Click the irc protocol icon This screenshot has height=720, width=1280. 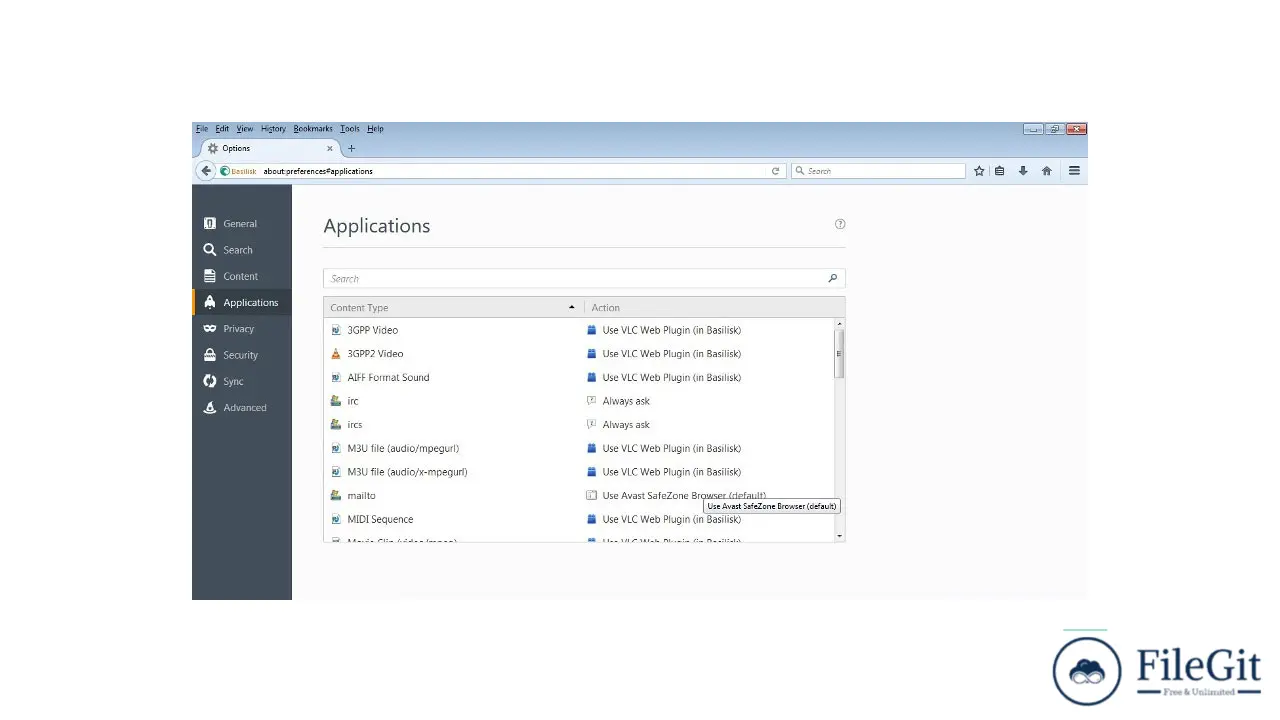pyautogui.click(x=336, y=401)
